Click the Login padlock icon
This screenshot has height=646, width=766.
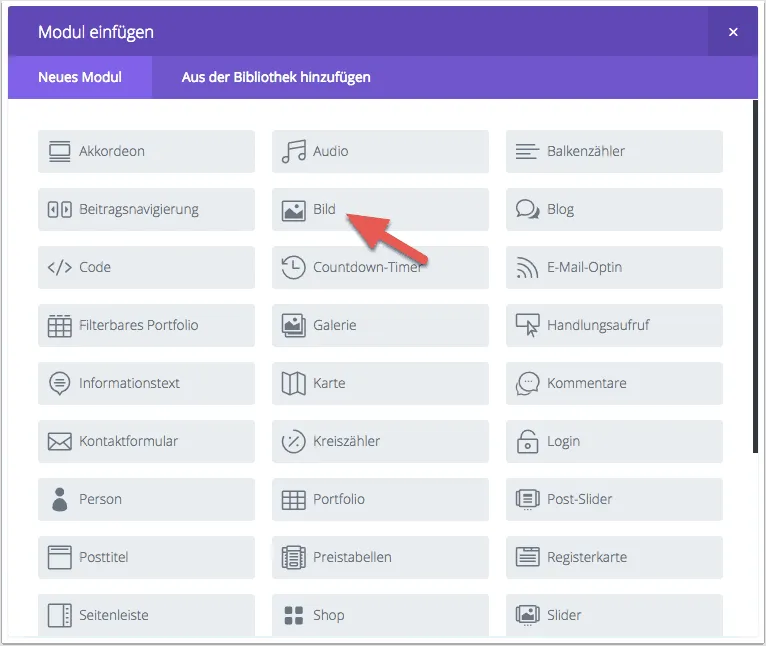(x=527, y=441)
